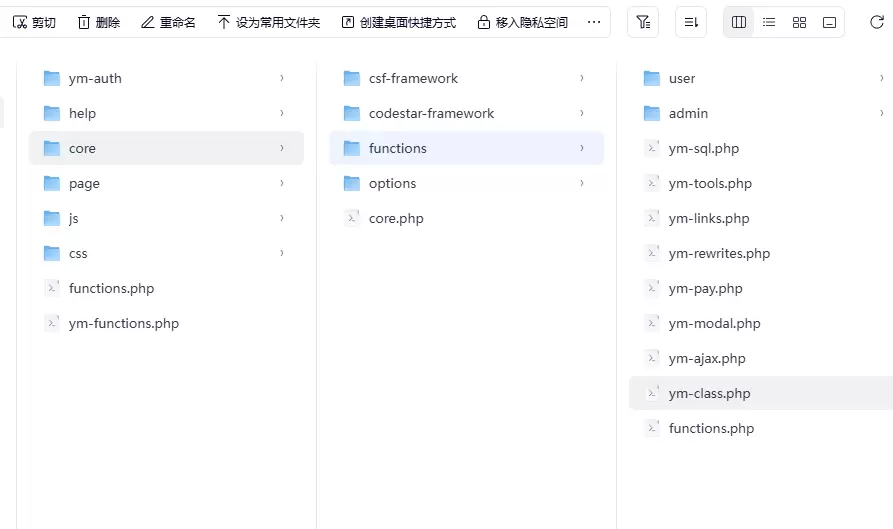Switch to grid icons view mode
893x529 pixels.
[x=799, y=22]
